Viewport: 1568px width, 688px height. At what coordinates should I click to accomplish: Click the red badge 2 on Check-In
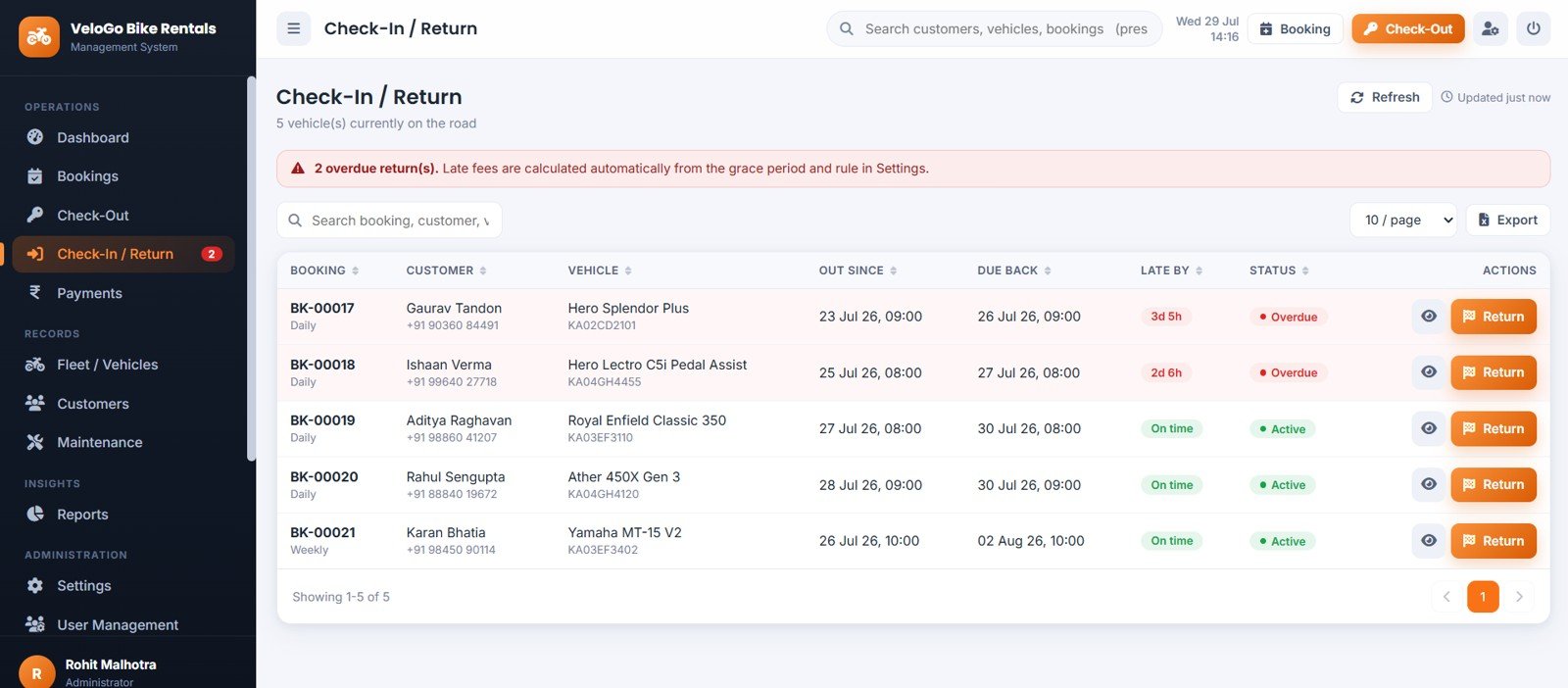click(212, 254)
